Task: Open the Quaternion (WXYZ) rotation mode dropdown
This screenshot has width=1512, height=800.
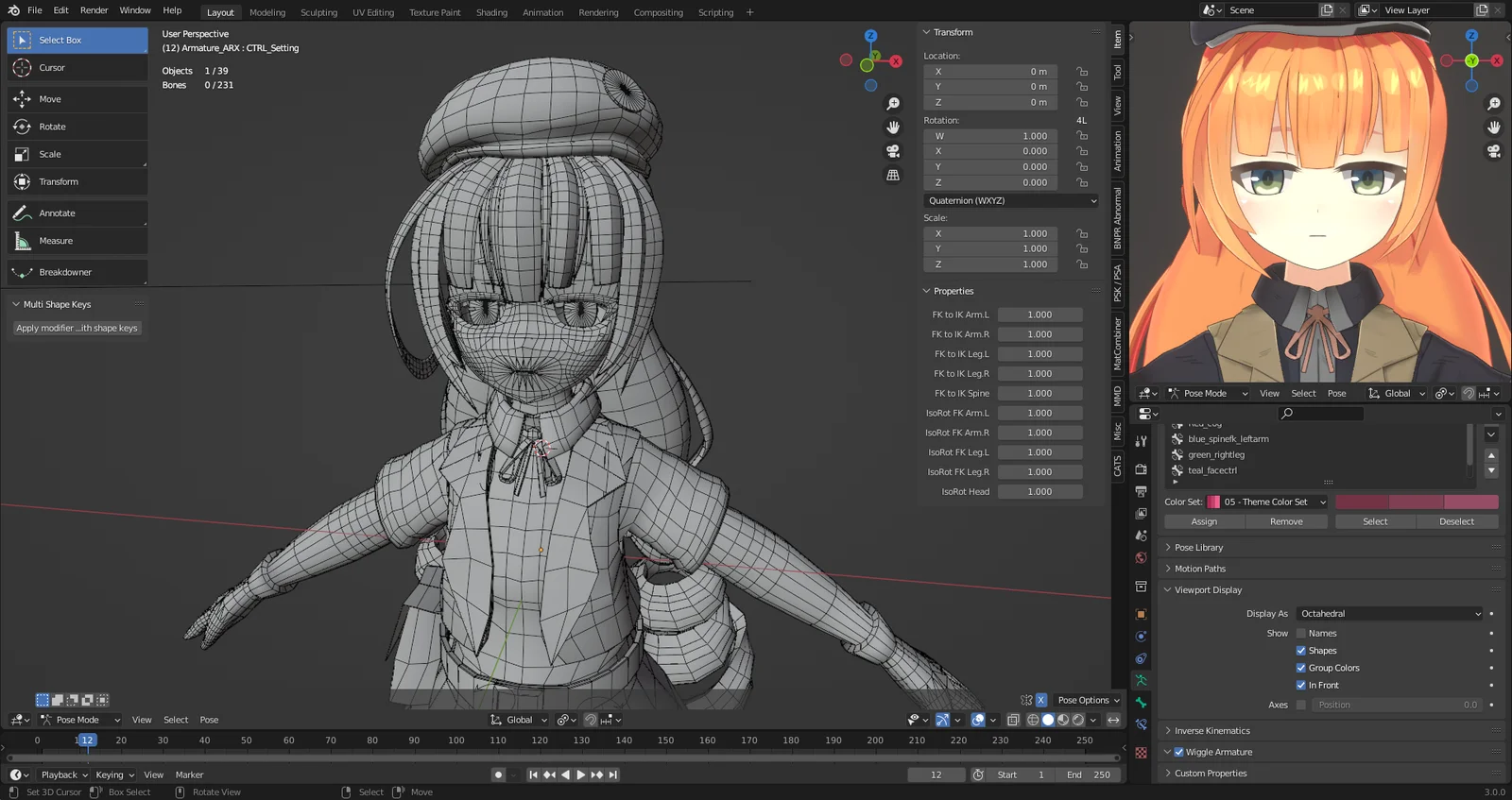Action: (1011, 200)
